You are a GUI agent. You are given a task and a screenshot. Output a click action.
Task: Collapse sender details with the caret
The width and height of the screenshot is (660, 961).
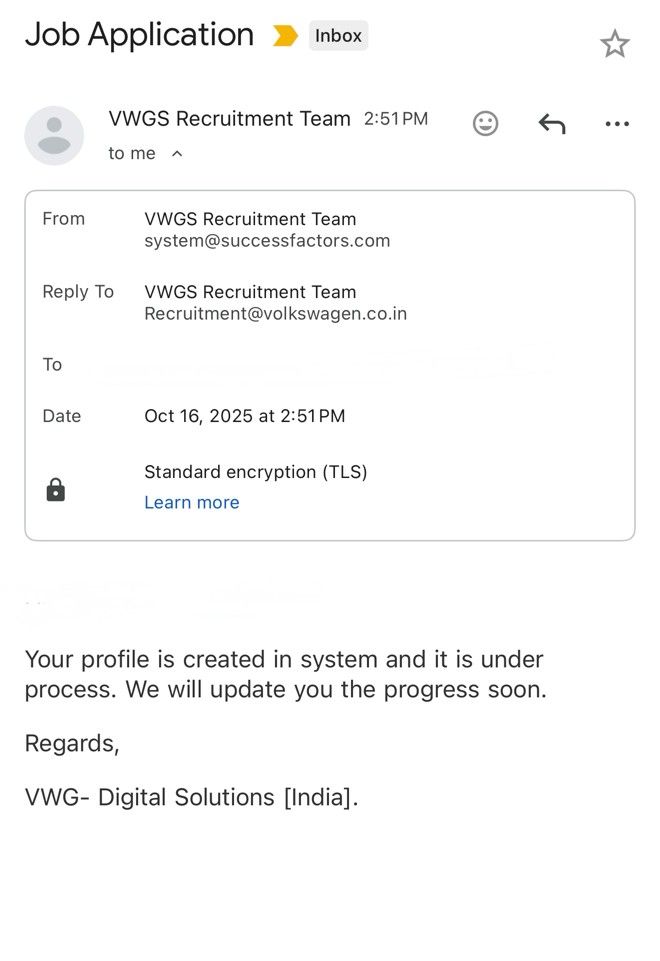(x=177, y=153)
